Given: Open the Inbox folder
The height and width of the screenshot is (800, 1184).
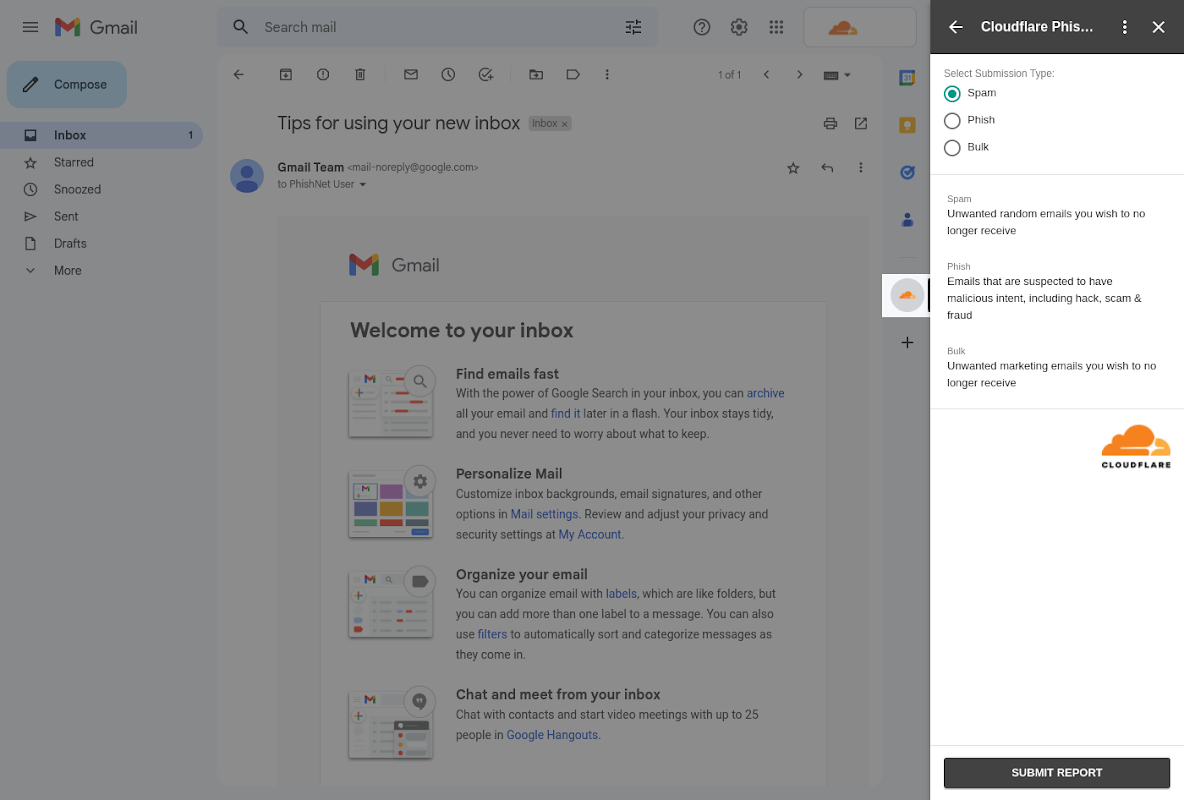Looking at the screenshot, I should point(101,135).
